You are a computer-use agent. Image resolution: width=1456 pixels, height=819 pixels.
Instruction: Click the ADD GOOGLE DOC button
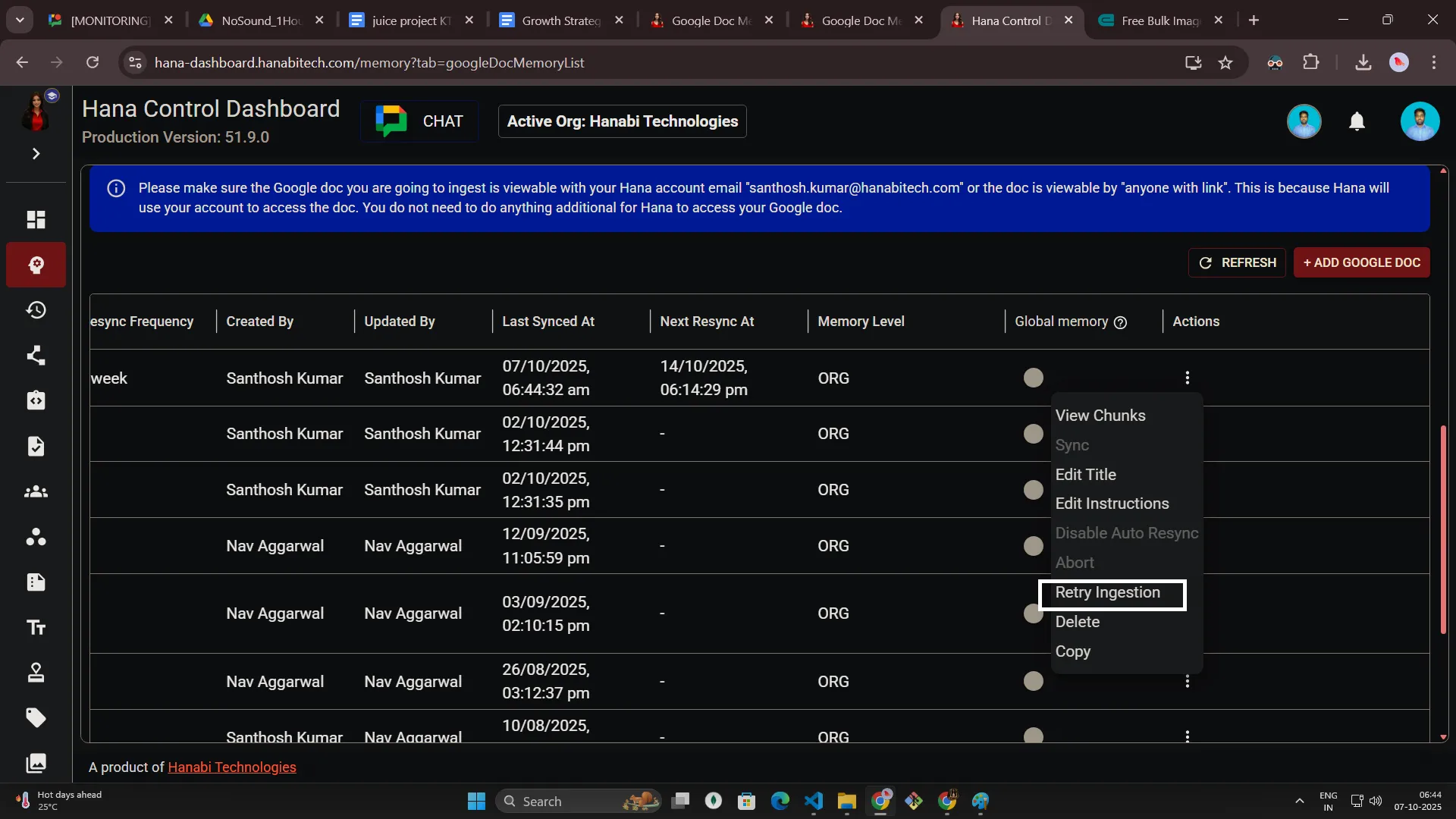pos(1361,262)
